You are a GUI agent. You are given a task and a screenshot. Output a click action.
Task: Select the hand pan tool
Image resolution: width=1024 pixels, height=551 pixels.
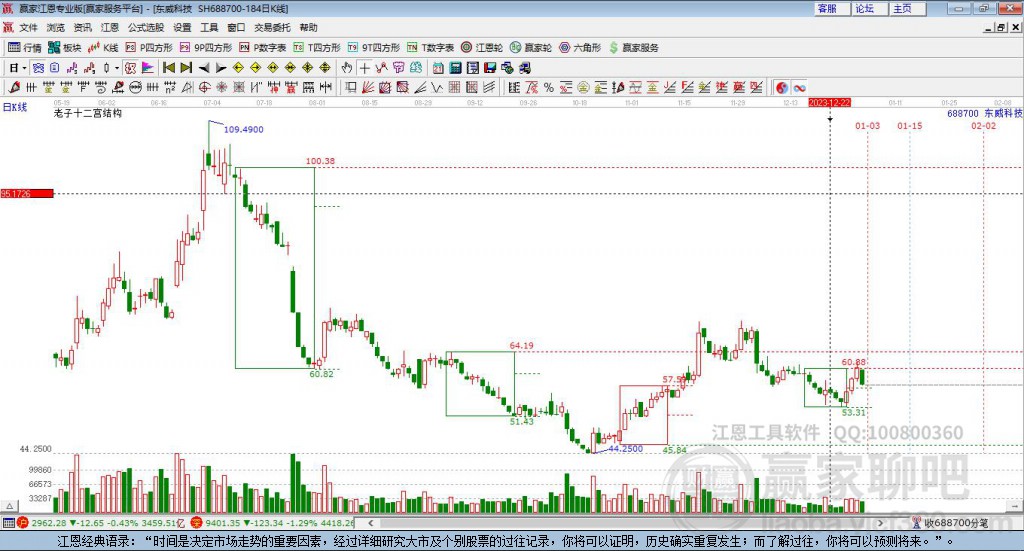point(347,68)
